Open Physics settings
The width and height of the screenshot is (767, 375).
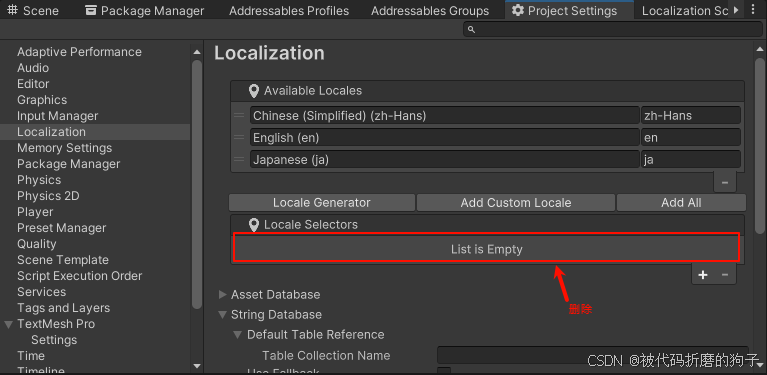click(39, 180)
